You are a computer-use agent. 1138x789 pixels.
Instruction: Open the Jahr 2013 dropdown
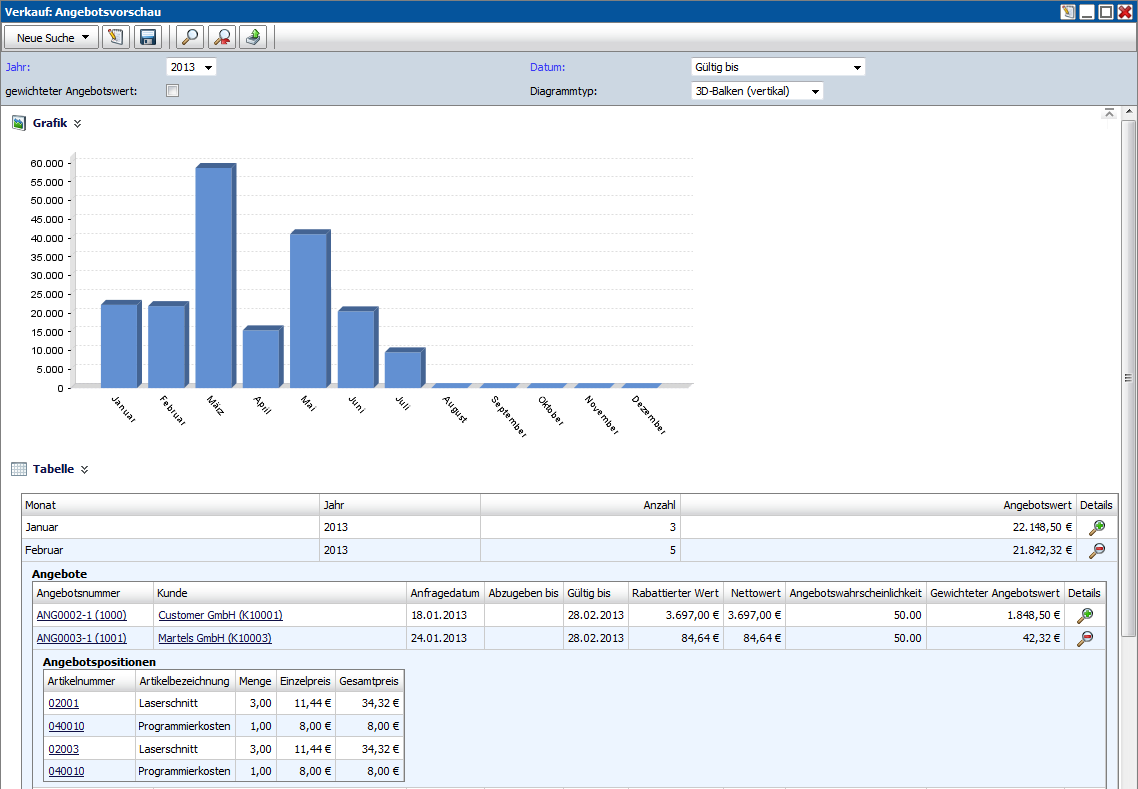click(191, 67)
